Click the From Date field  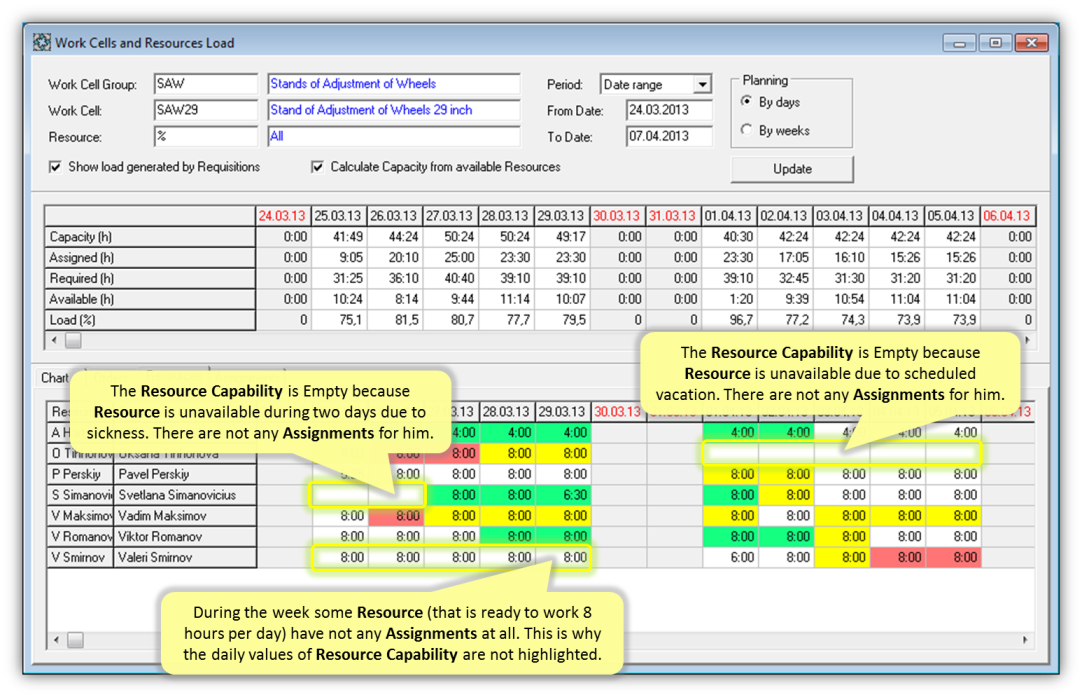669,110
